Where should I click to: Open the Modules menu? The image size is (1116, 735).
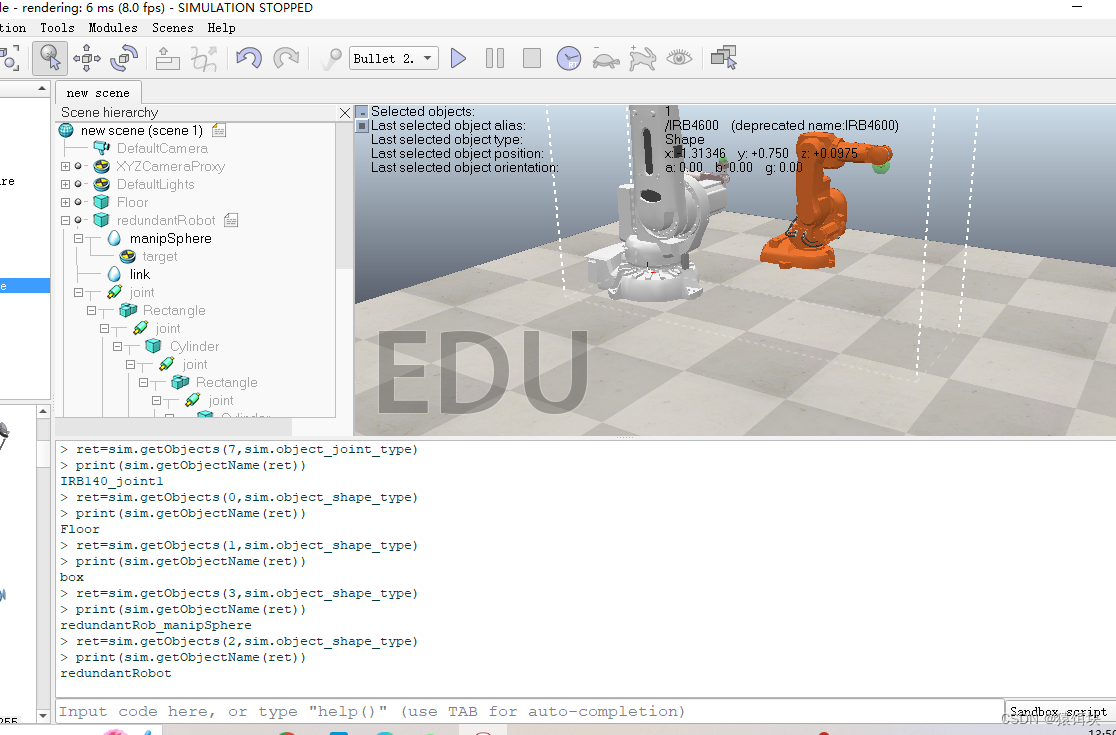[x=113, y=28]
